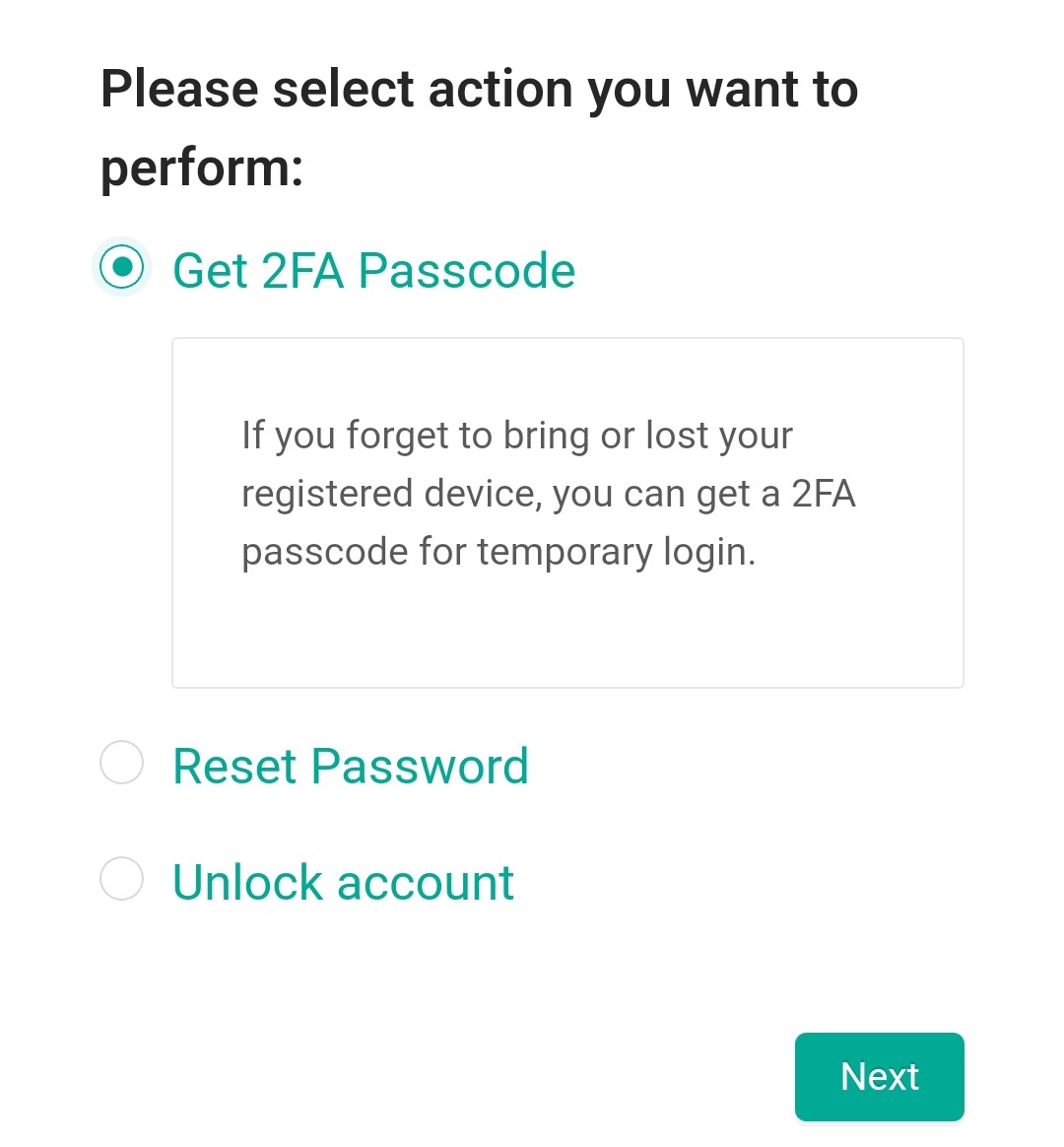Viewport: 1064px width, 1147px height.
Task: Click the empty circle beside Unlock account
Action: [x=121, y=880]
